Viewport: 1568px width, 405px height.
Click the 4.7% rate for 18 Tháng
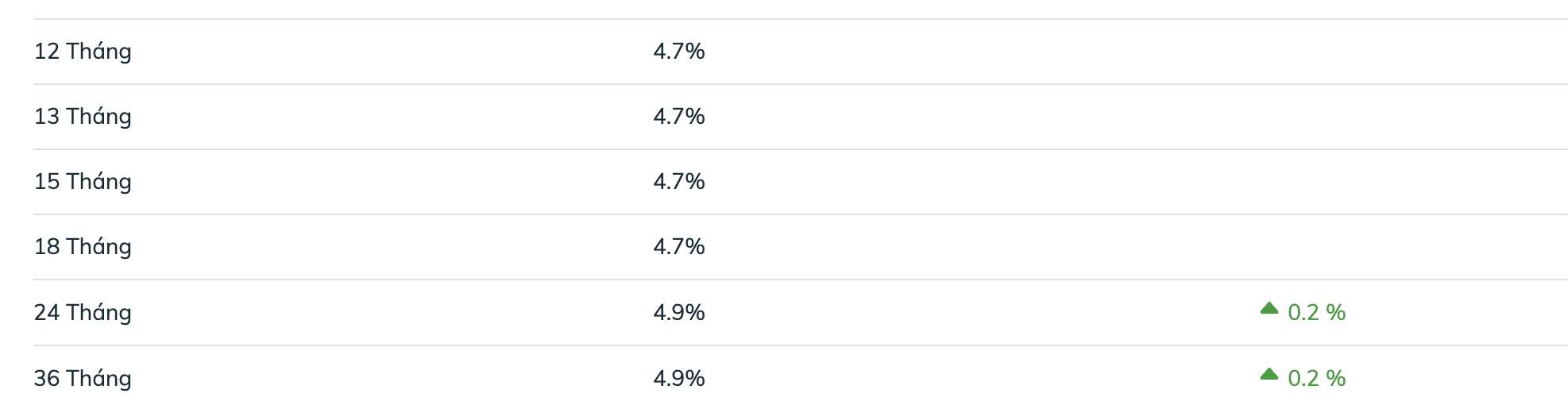pyautogui.click(x=679, y=247)
